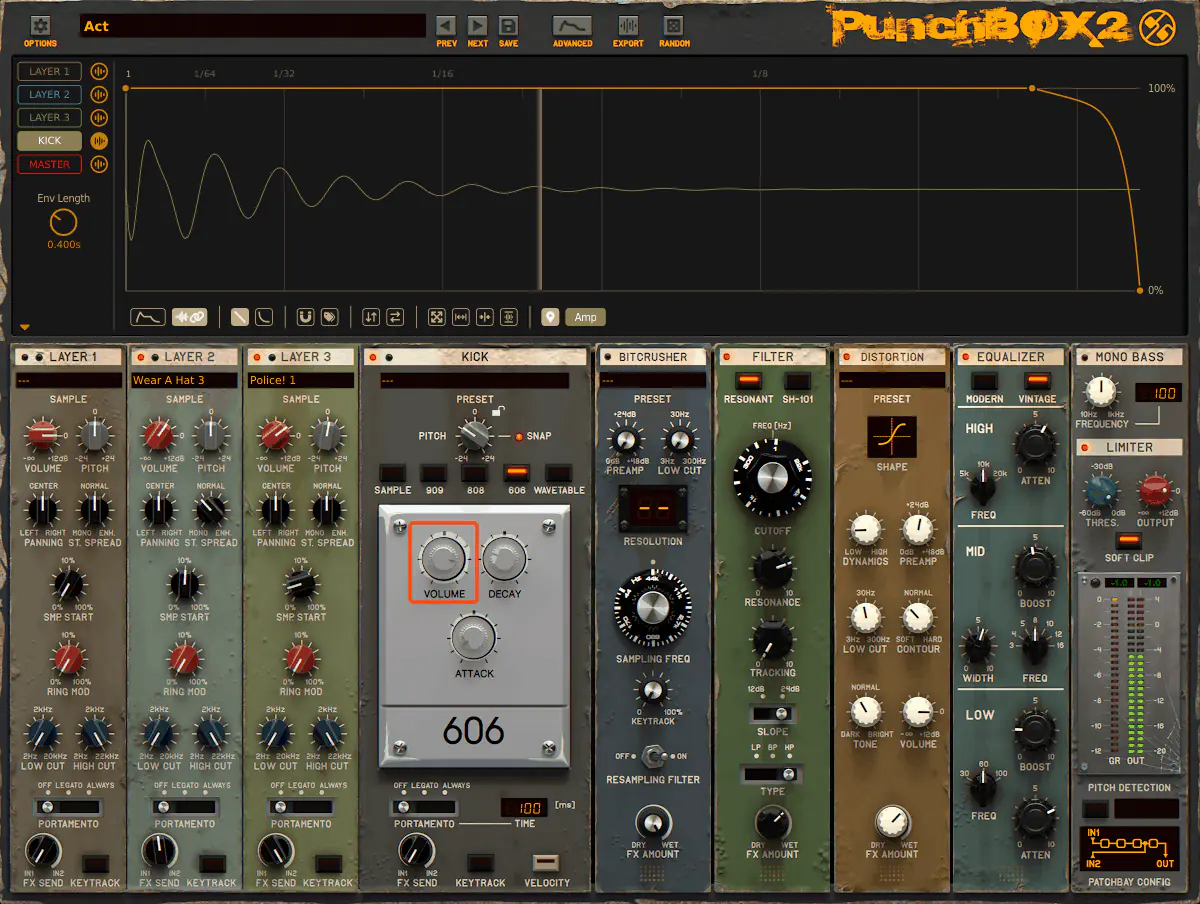Toggle the Filter SH-101 switch

pyautogui.click(x=797, y=381)
